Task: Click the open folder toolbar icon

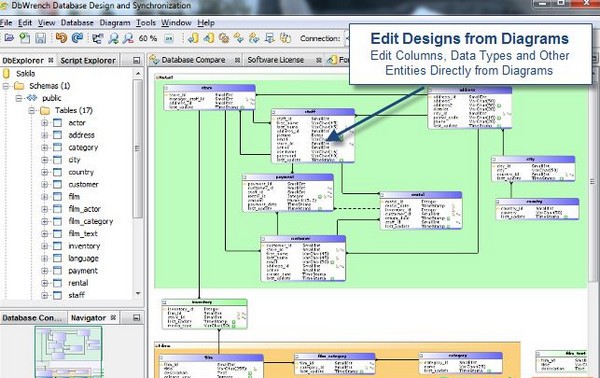Action: 9,38
